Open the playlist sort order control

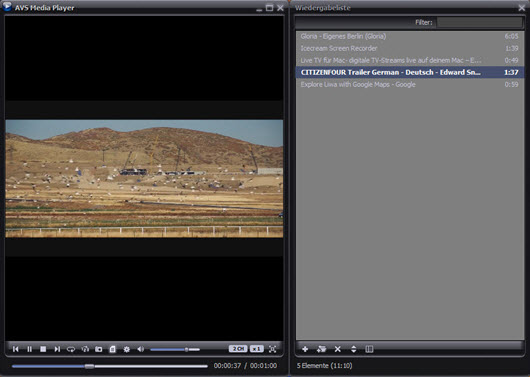pyautogui.click(x=354, y=349)
